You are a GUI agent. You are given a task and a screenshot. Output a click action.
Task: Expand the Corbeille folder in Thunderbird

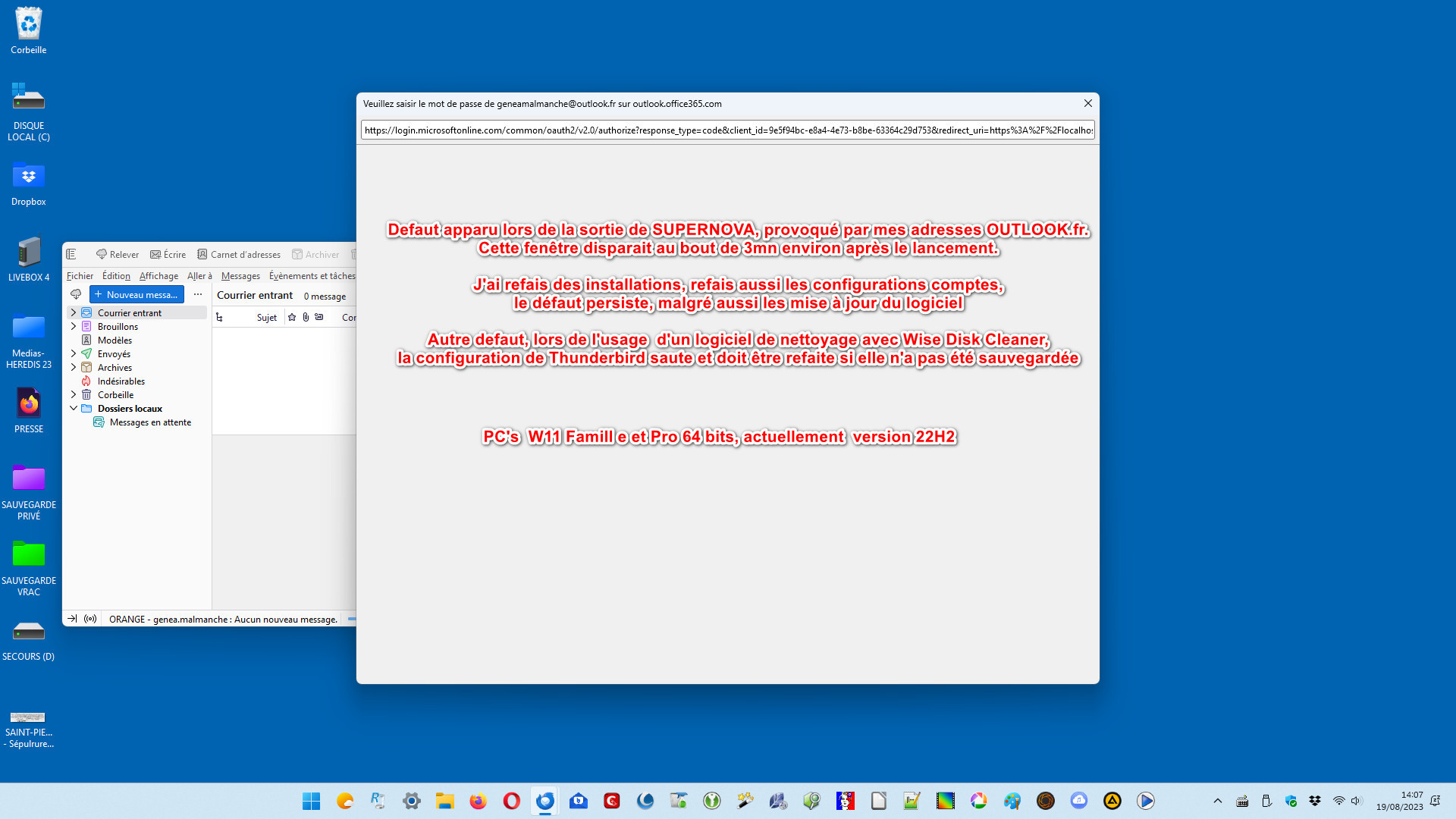tap(74, 394)
